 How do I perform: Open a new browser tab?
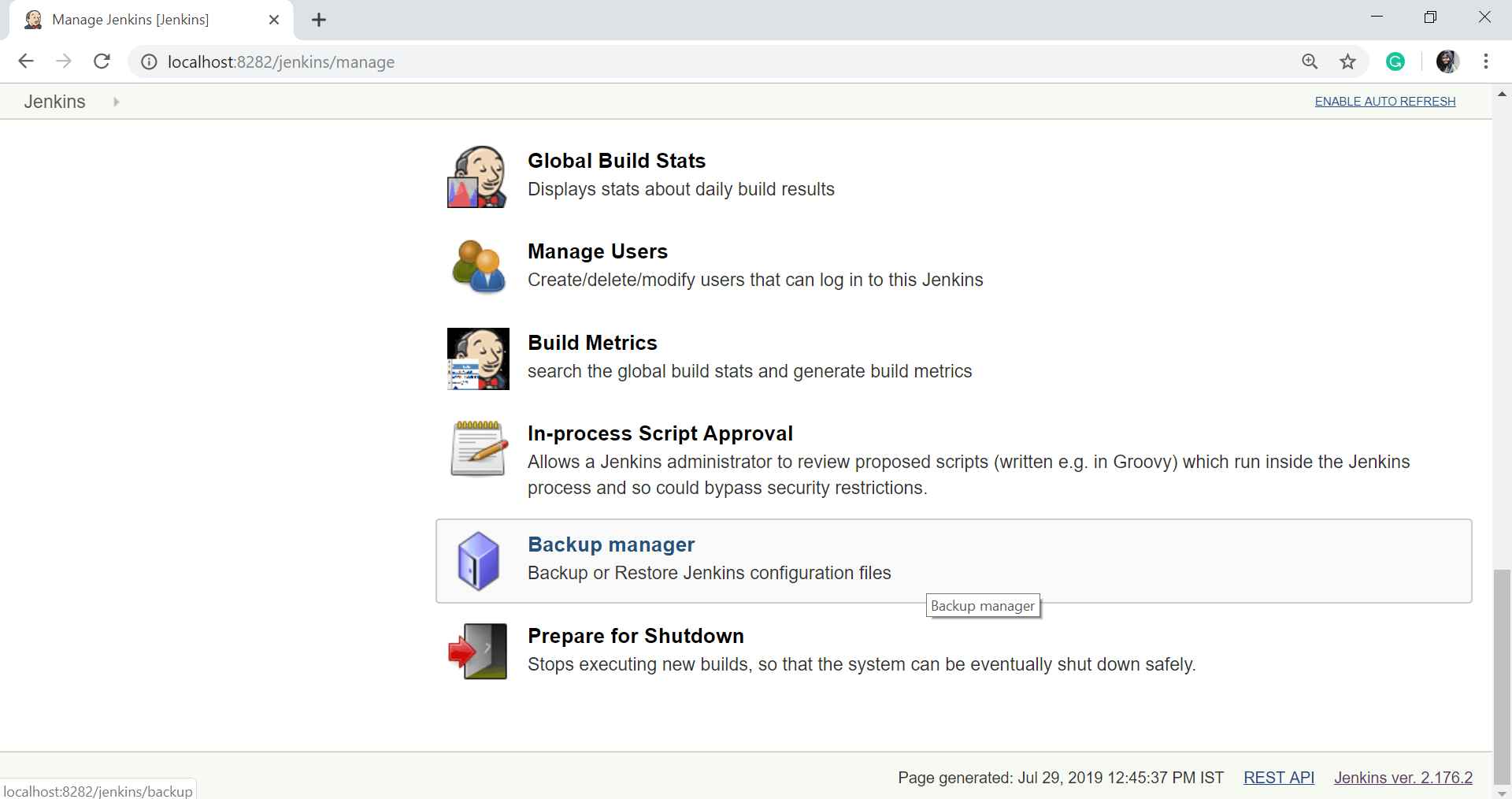[x=319, y=20]
